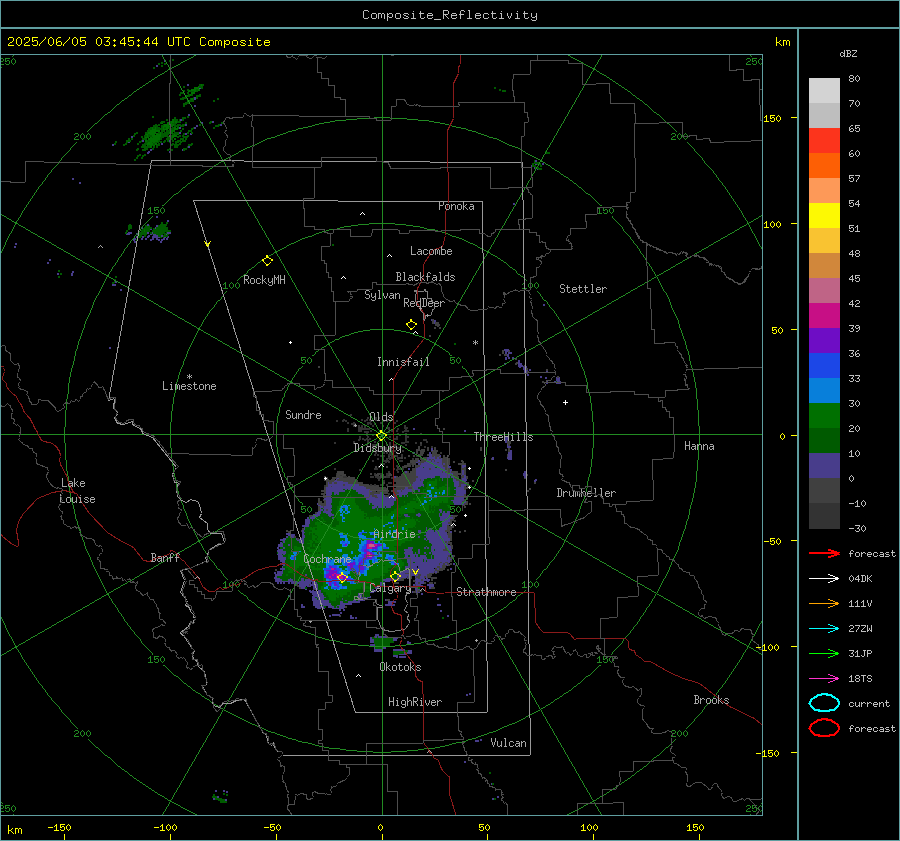Click the Airdrie city label
This screenshot has height=841, width=900.
pyautogui.click(x=394, y=534)
